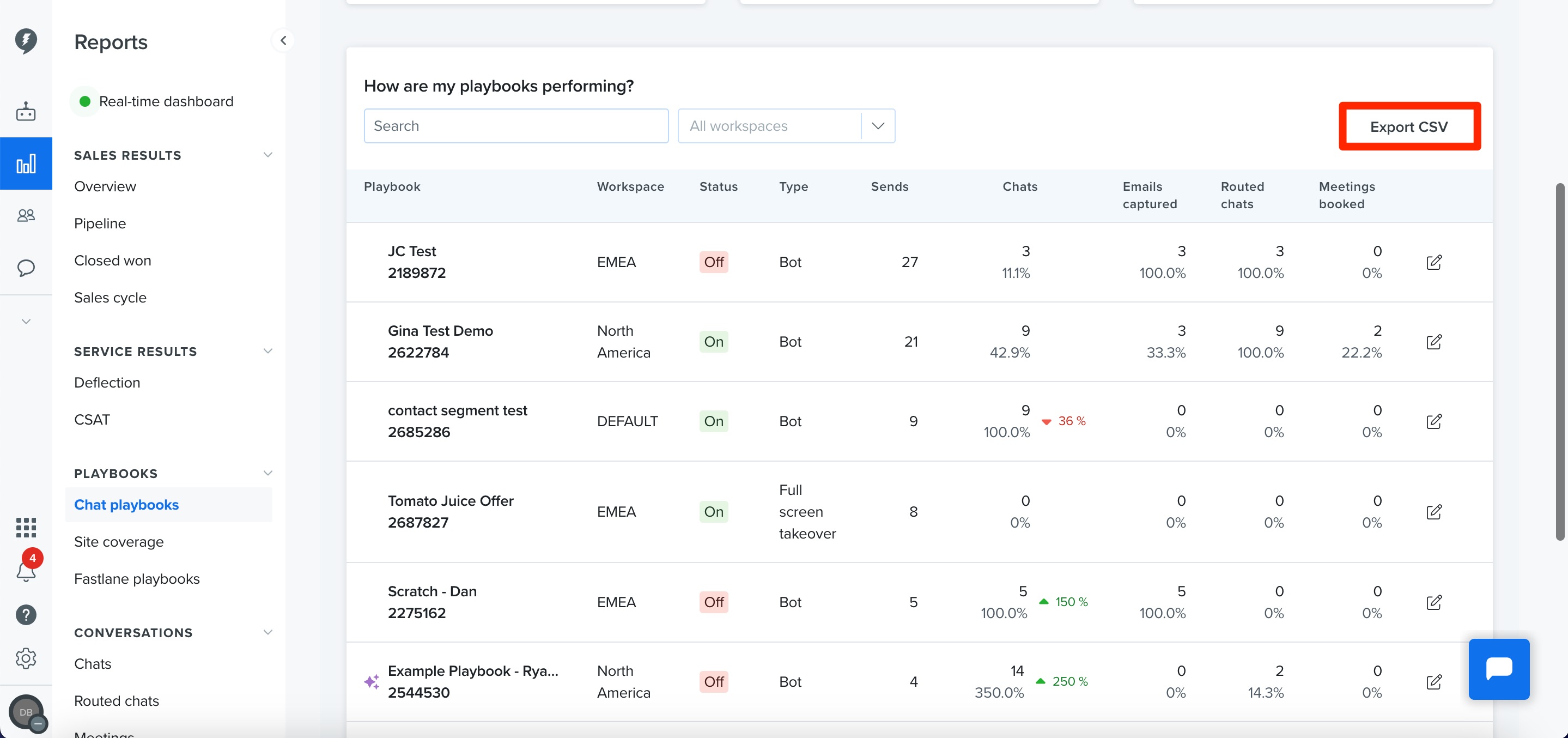Open the bot playbooks sidebar icon
This screenshot has width=1568, height=738.
[26, 111]
